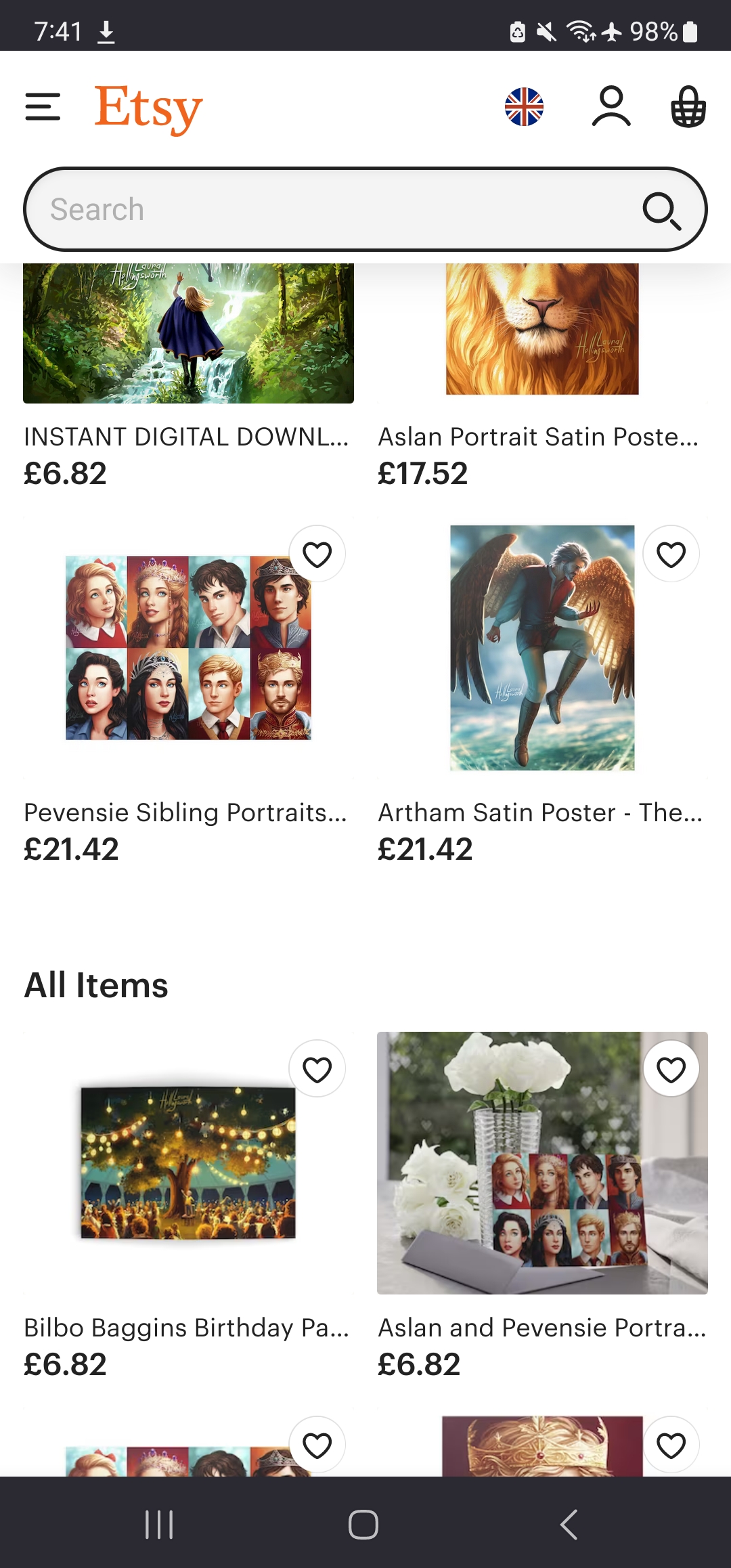Screen dimensions: 731x1568
Task: Favorite the Artham Satin Poster item
Action: click(671, 554)
